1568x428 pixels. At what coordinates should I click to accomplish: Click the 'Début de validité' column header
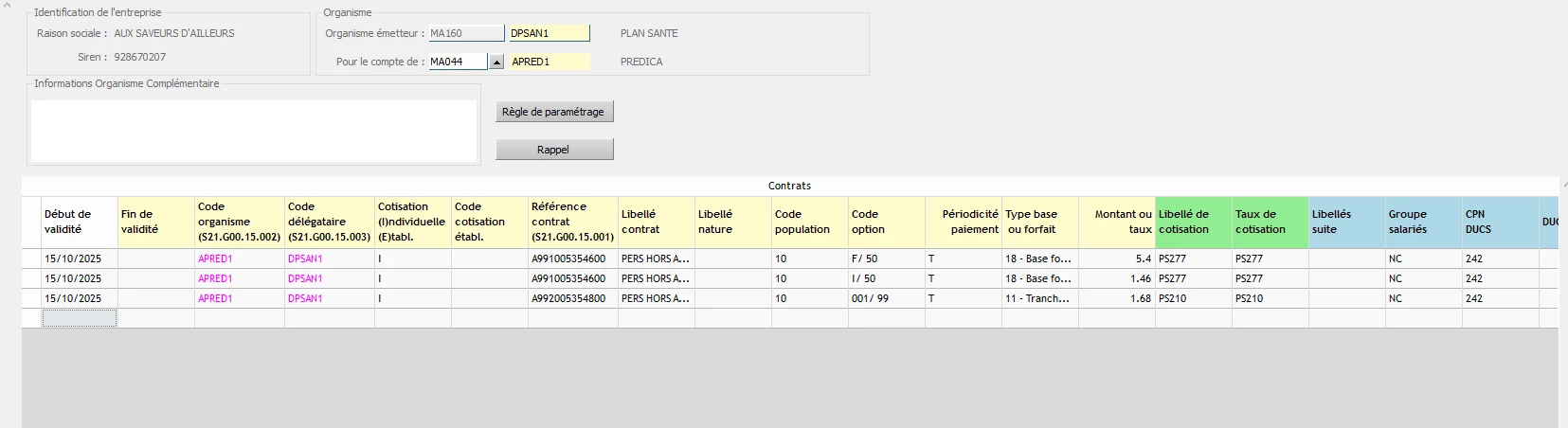(x=80, y=223)
